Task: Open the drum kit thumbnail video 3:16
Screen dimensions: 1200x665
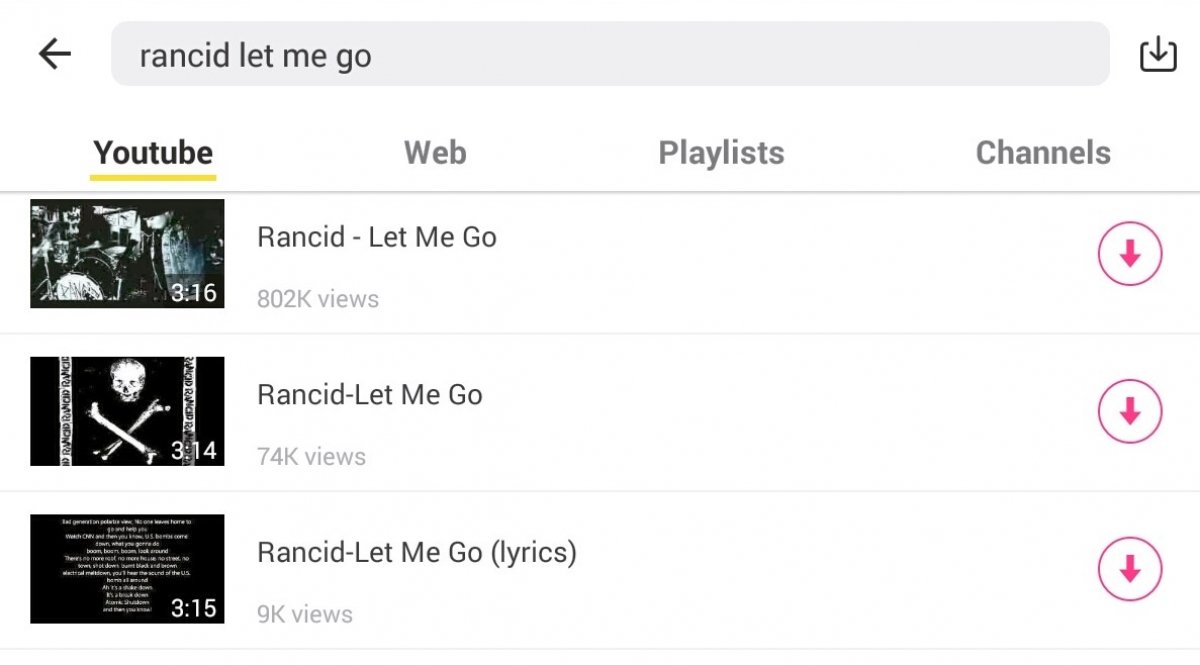Action: pyautogui.click(x=127, y=254)
